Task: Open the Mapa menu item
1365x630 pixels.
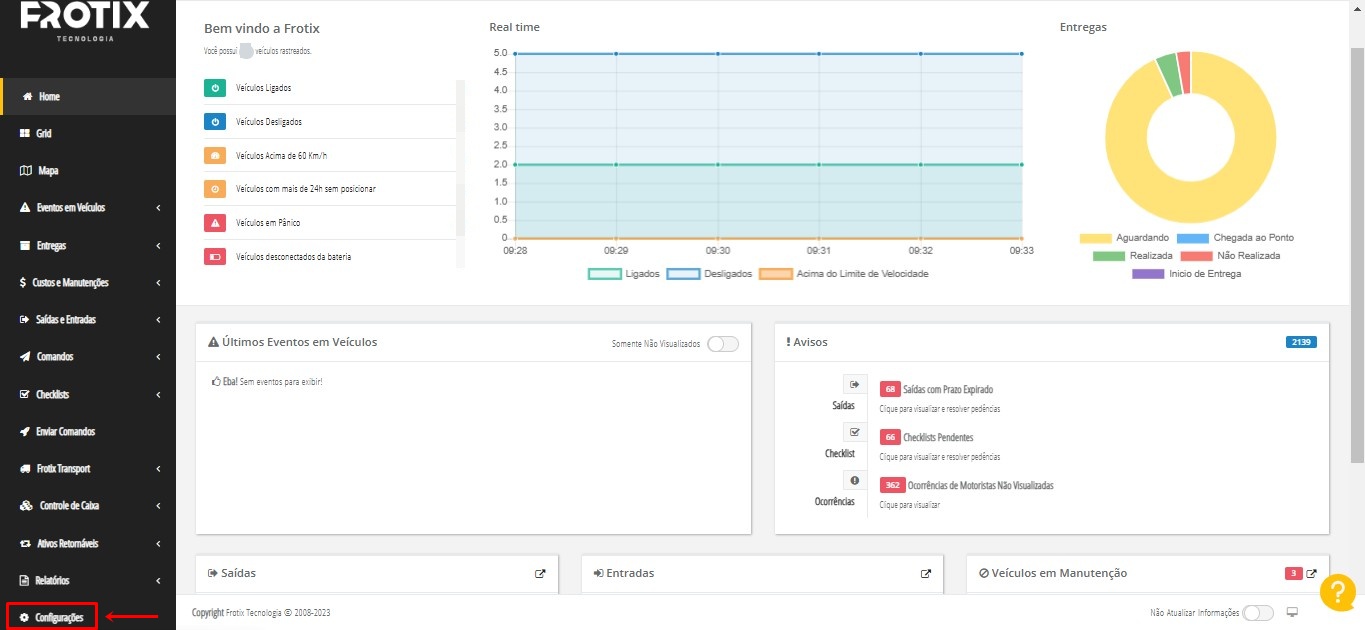Action: tap(47, 171)
